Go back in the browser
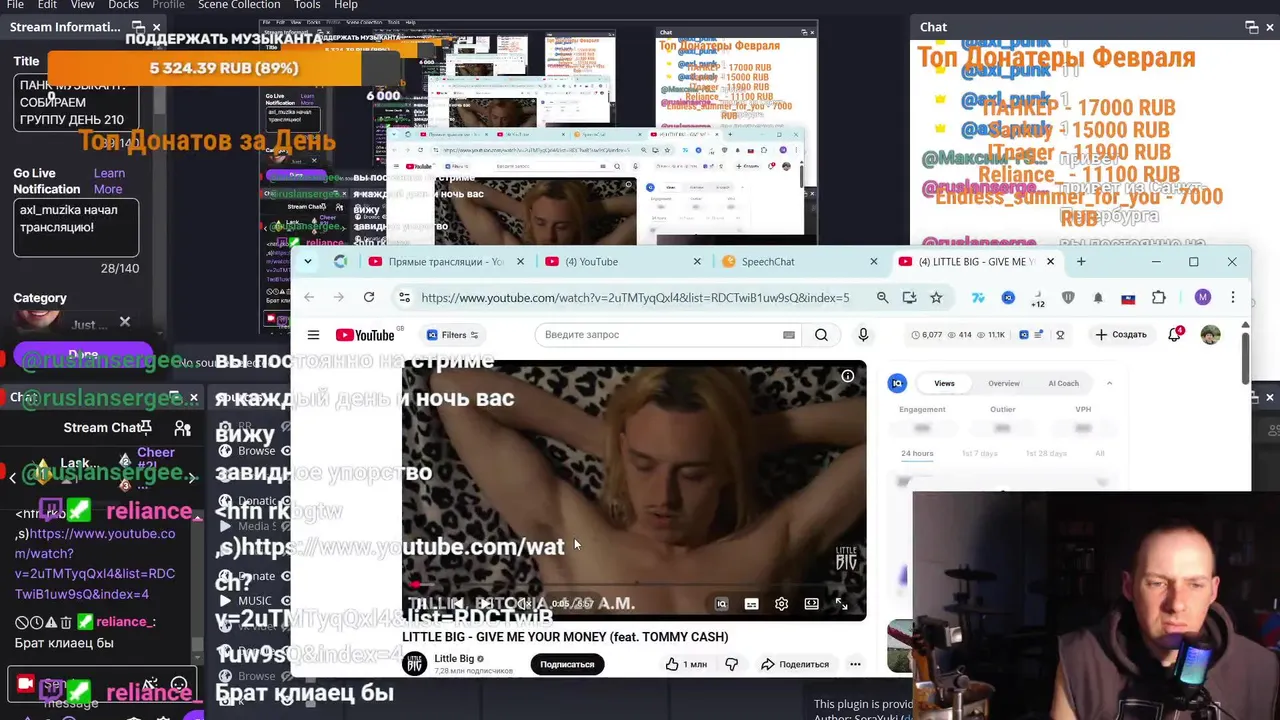 coord(309,297)
